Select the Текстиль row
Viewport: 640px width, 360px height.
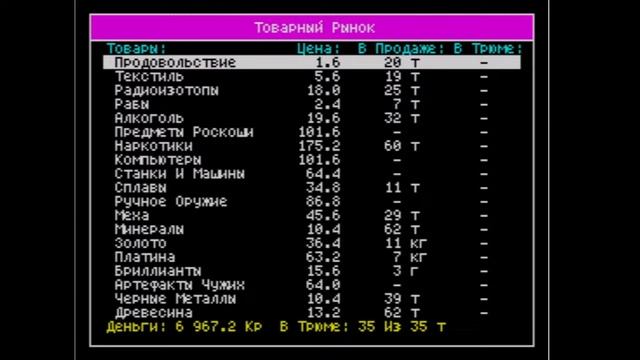click(312, 76)
